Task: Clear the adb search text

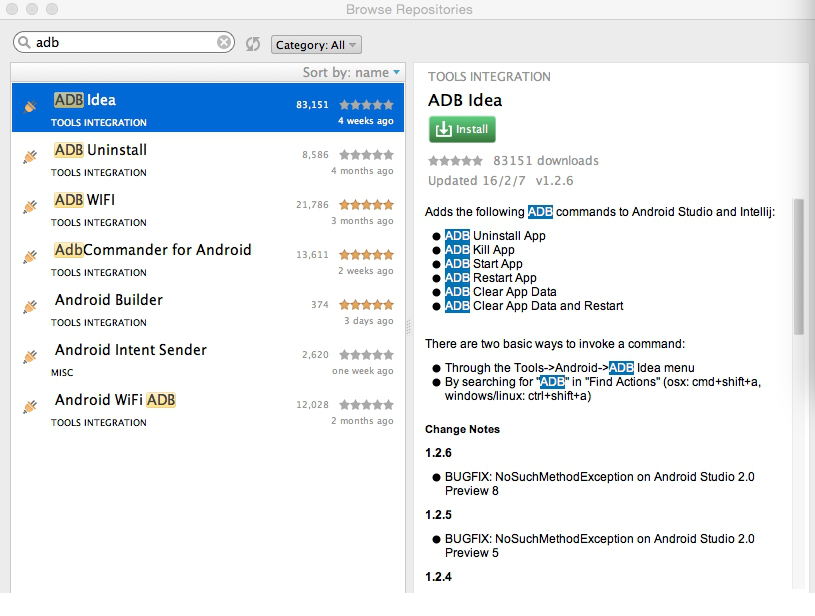Action: [224, 42]
